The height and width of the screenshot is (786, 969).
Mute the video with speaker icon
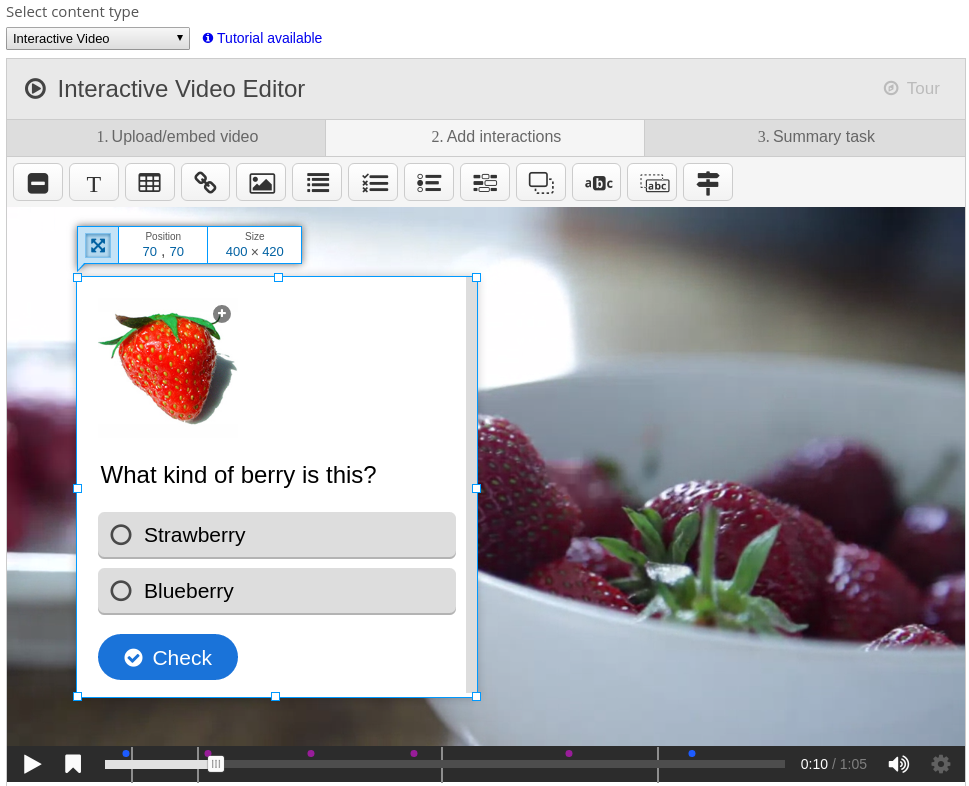(x=898, y=764)
